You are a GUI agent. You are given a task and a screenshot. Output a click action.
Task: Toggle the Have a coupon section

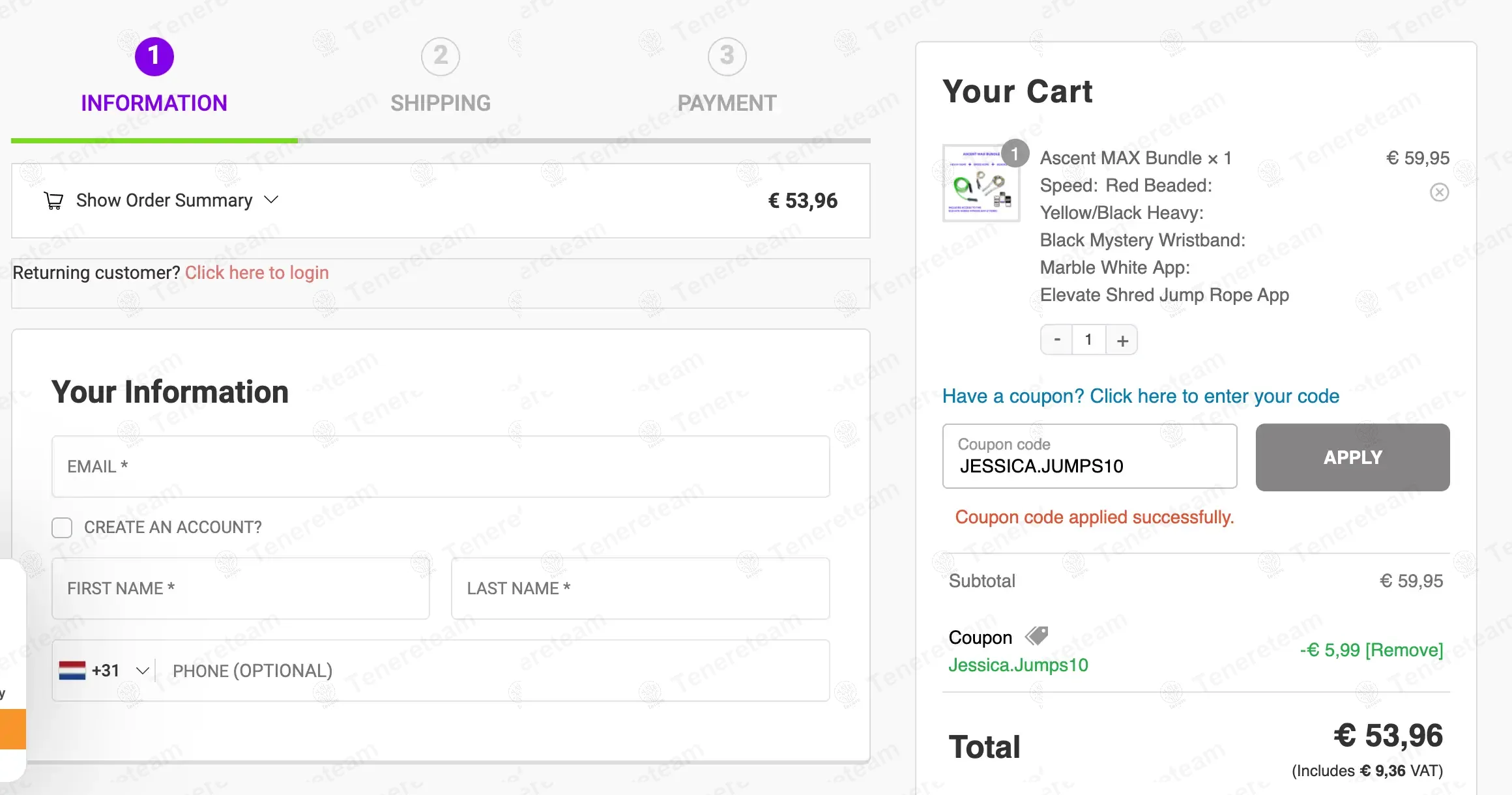1141,396
